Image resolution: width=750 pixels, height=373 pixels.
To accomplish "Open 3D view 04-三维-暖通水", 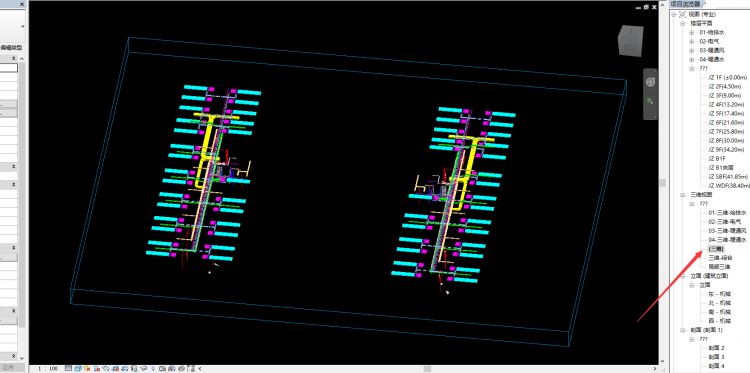I will pyautogui.click(x=728, y=240).
